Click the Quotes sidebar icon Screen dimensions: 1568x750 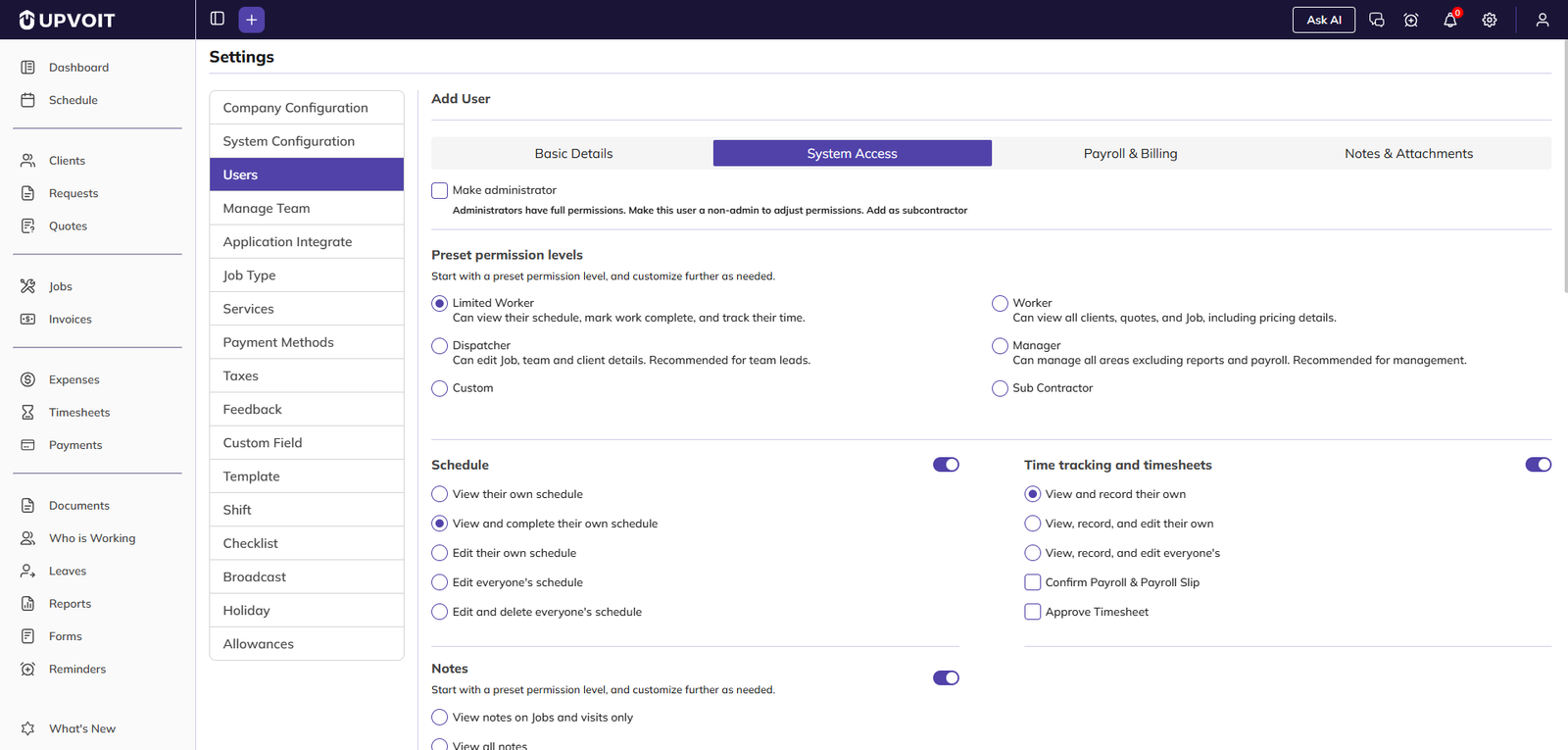click(28, 225)
